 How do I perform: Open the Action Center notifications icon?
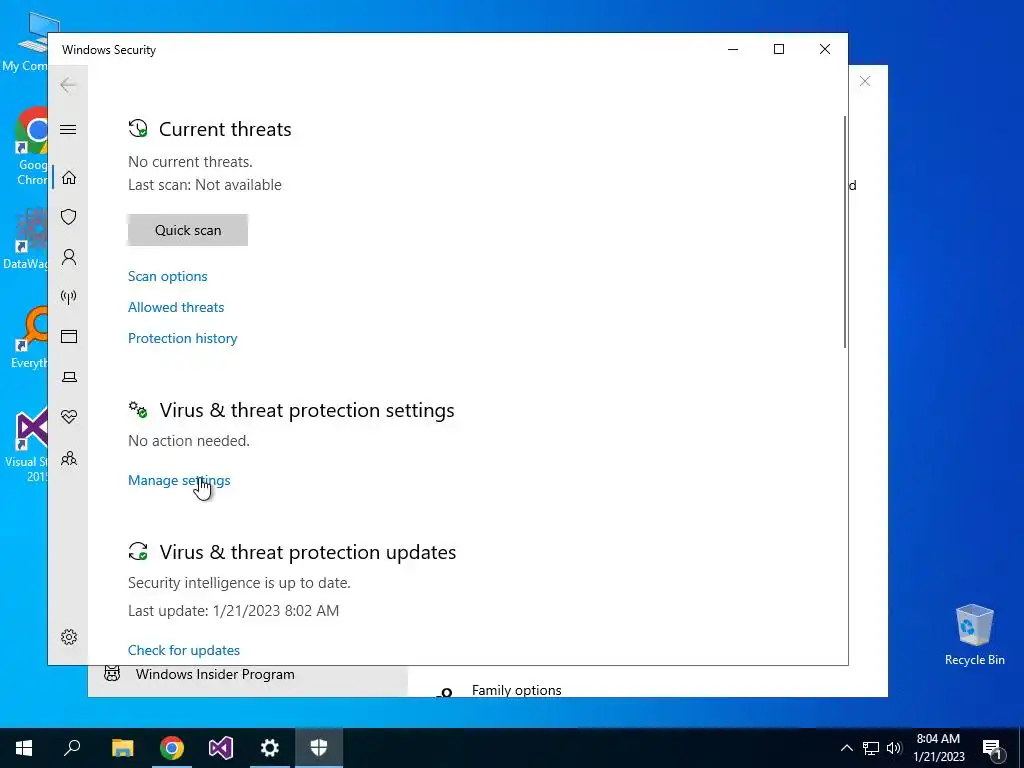[x=992, y=748]
